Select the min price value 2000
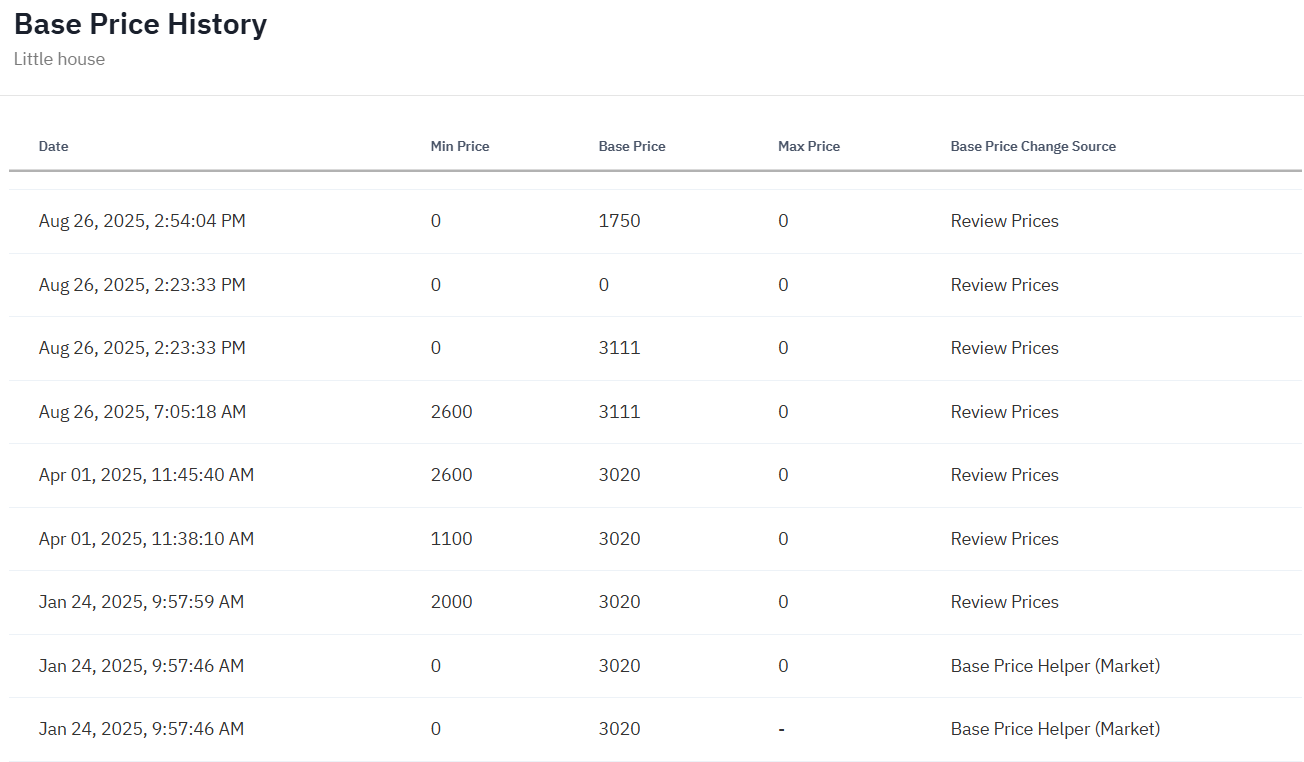The width and height of the screenshot is (1304, 762). click(x=451, y=602)
